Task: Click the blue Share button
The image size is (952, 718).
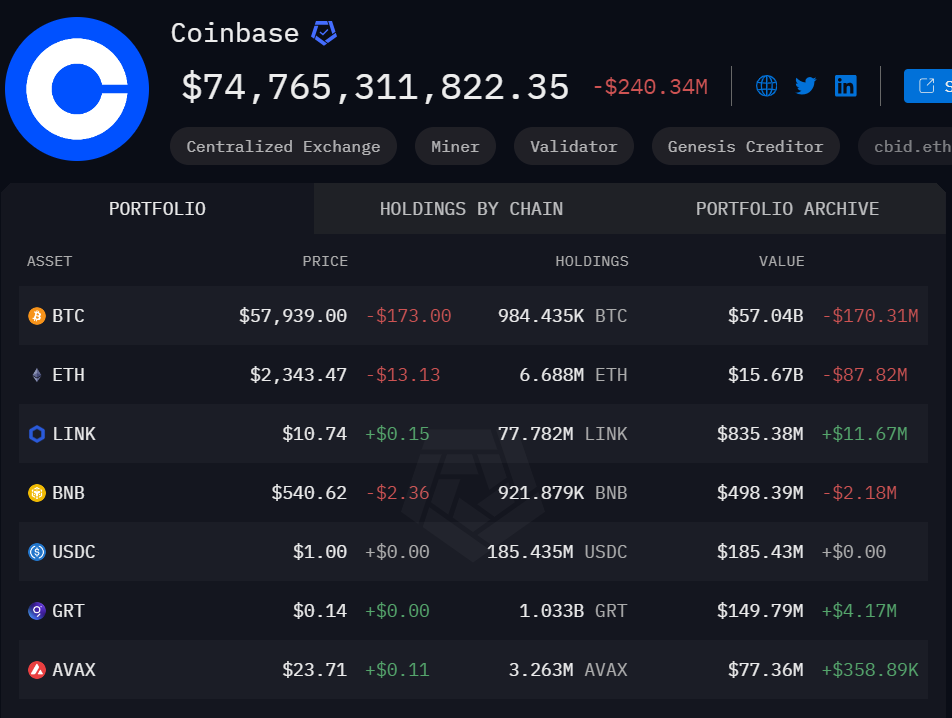Action: point(932,85)
